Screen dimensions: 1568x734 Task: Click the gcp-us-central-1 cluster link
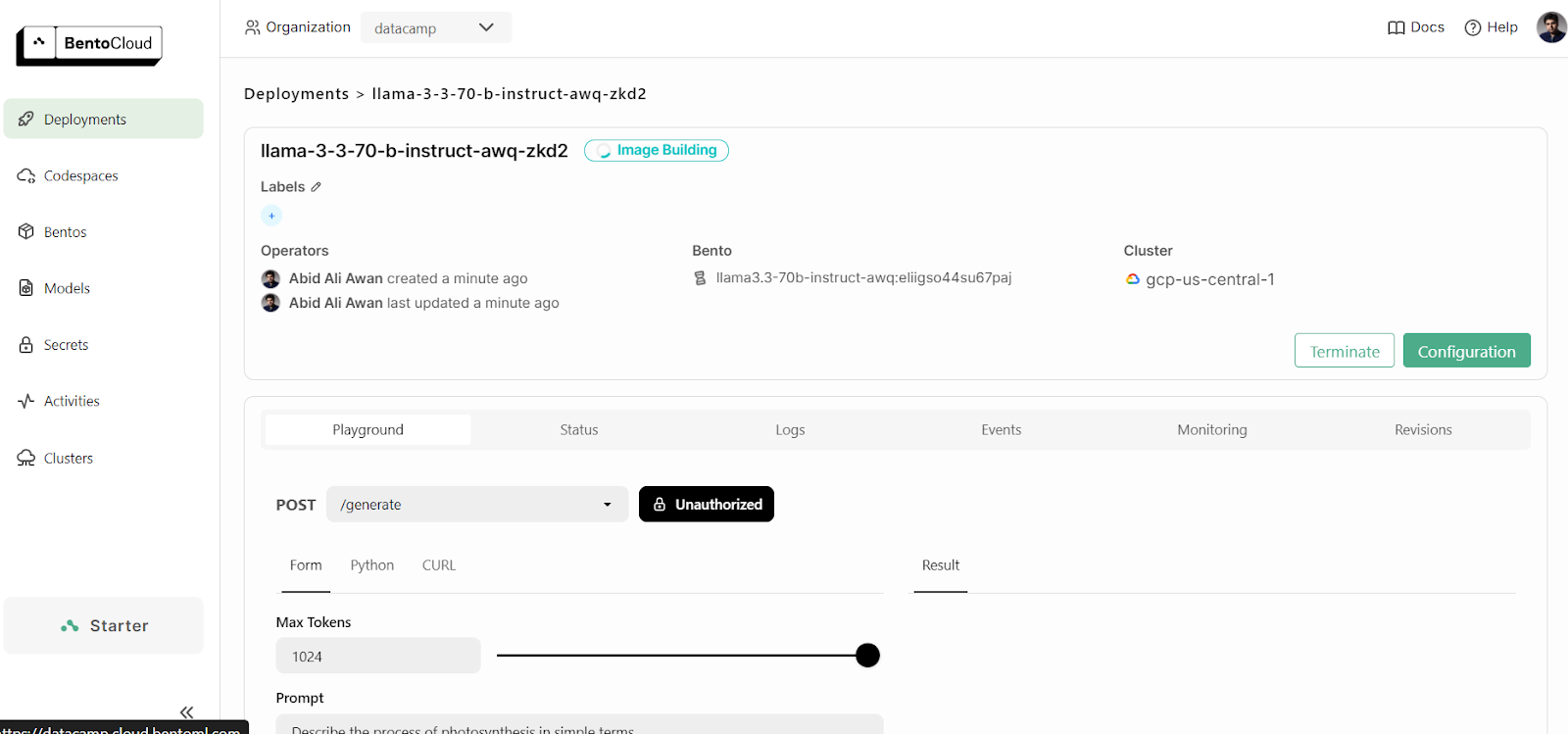1210,279
